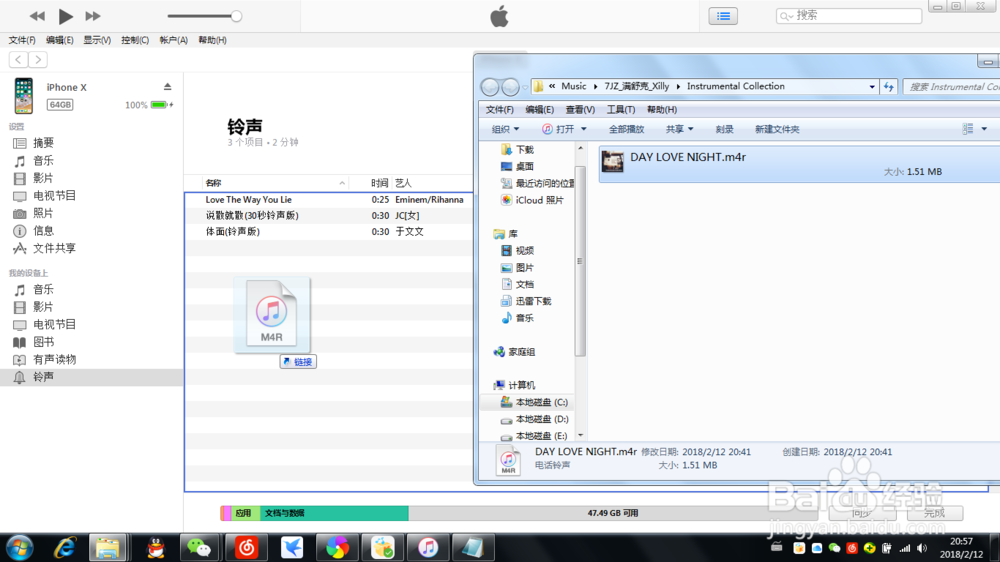Launch Internet Explorer from taskbar
This screenshot has height=562, width=1000.
[x=64, y=547]
